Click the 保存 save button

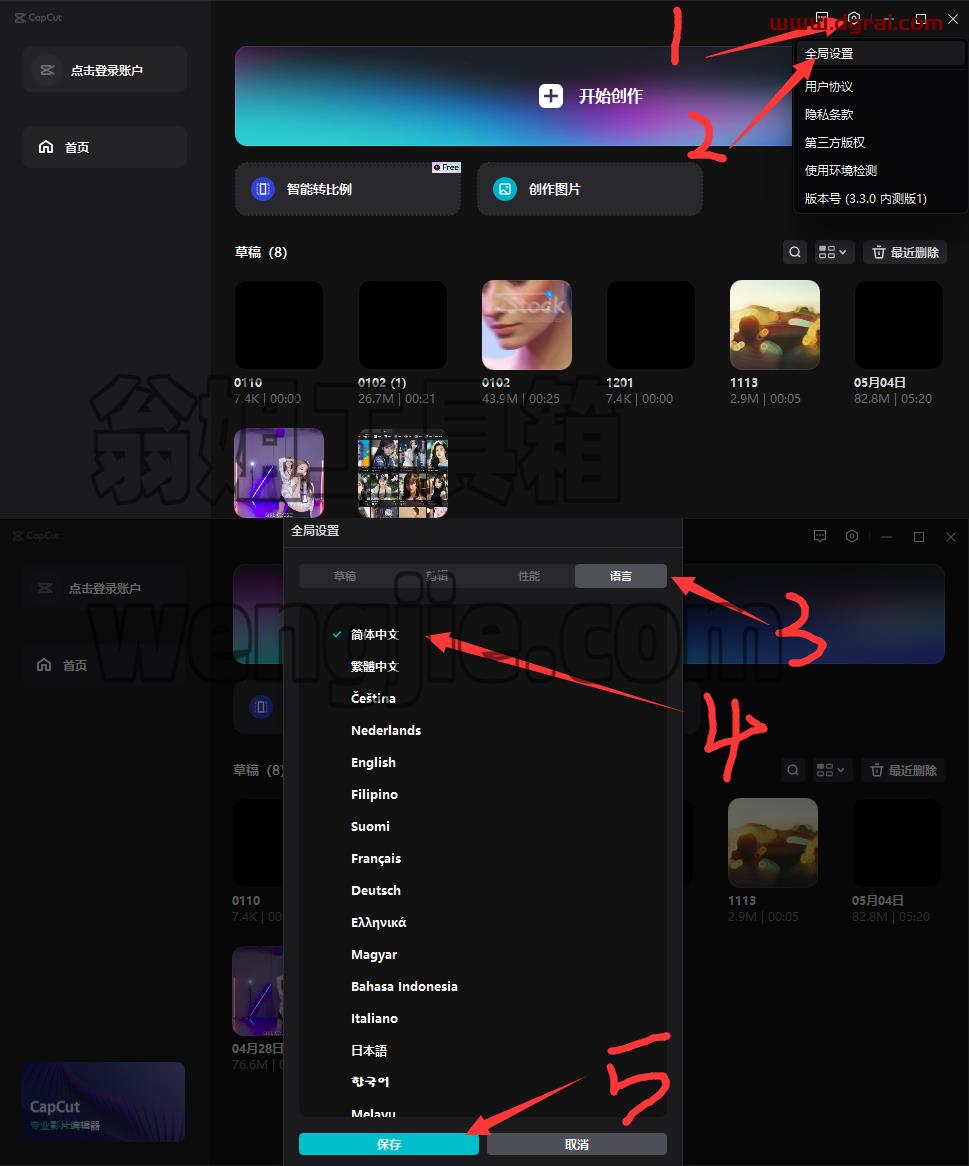tap(389, 1144)
